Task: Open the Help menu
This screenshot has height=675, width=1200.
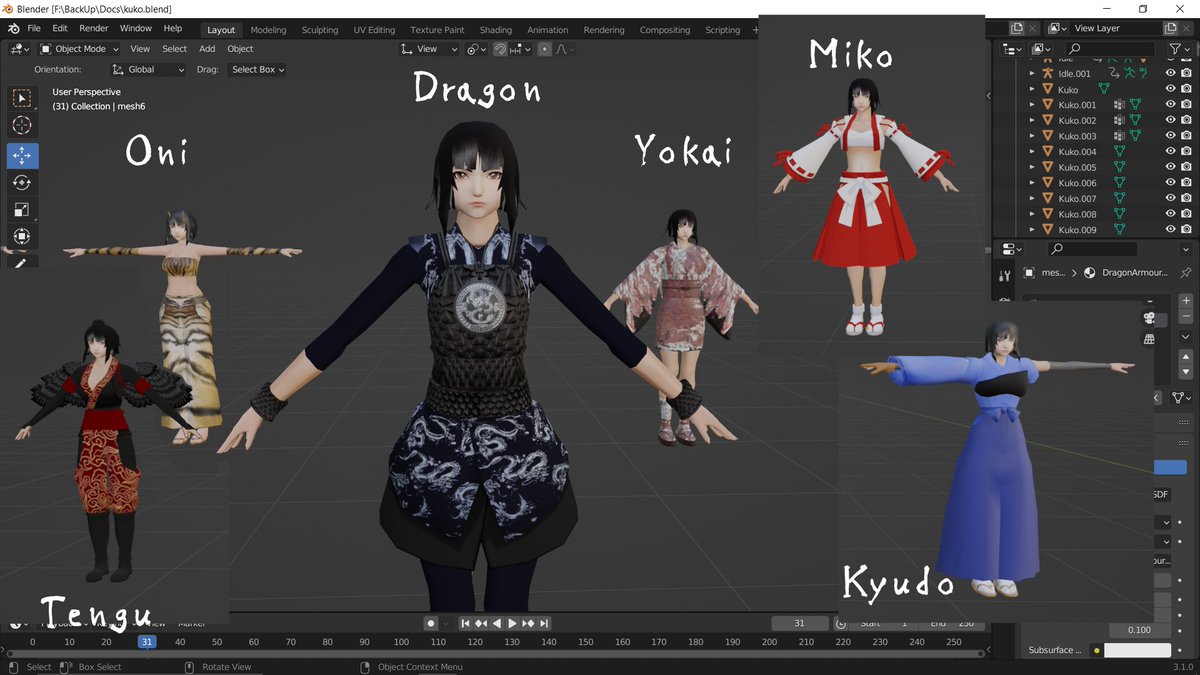Action: click(172, 29)
